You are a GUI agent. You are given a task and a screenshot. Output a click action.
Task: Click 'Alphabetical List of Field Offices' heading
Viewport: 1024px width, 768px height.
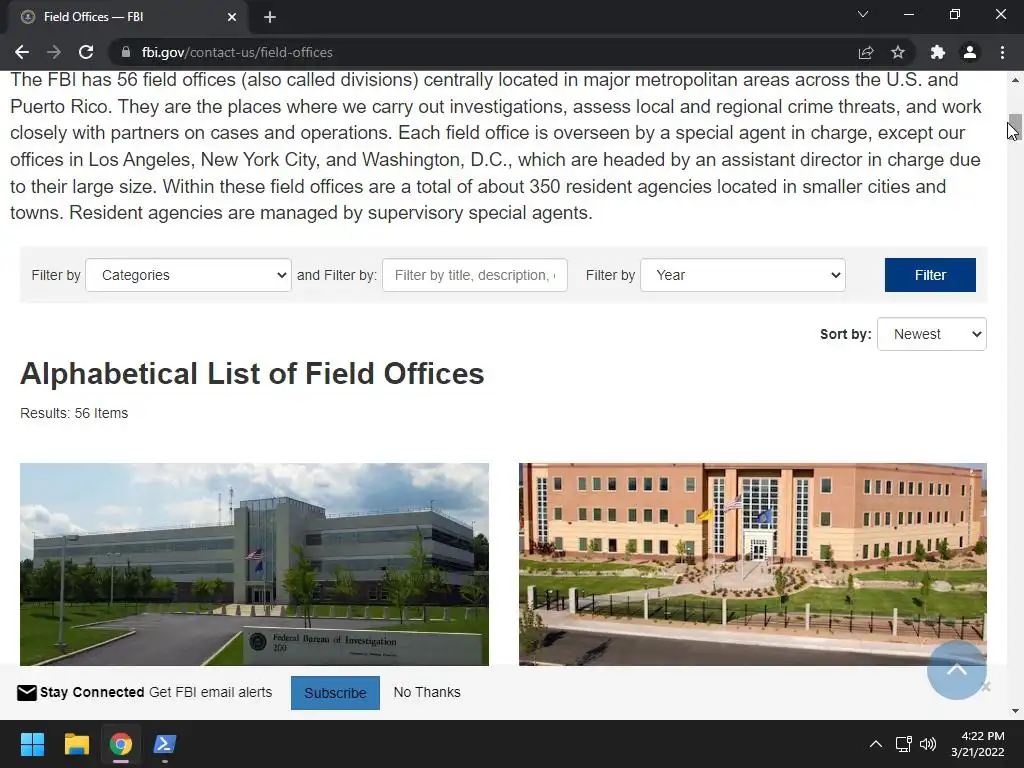coord(252,374)
